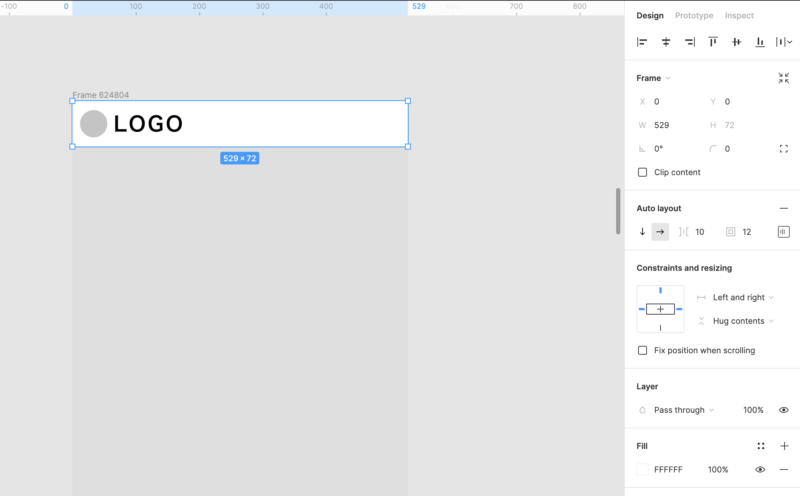Hide the FFFFFF fill with eye icon
The image size is (800, 496).
760,469
